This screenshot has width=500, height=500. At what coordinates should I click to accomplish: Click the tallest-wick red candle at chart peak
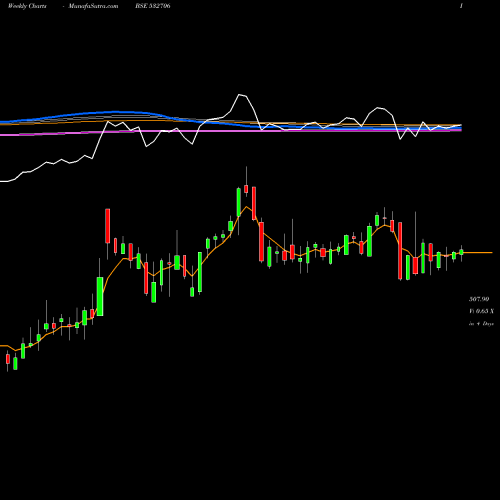[x=246, y=189]
